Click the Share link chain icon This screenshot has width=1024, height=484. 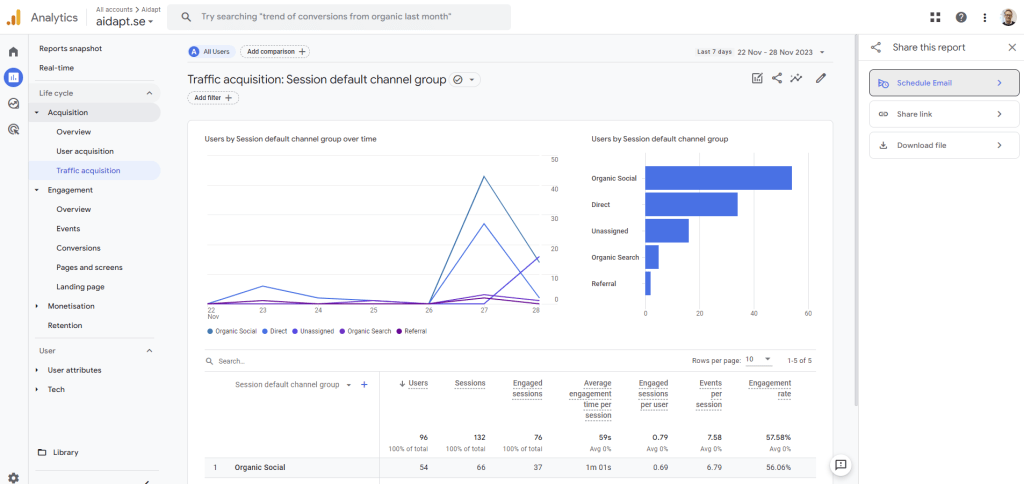click(x=883, y=114)
